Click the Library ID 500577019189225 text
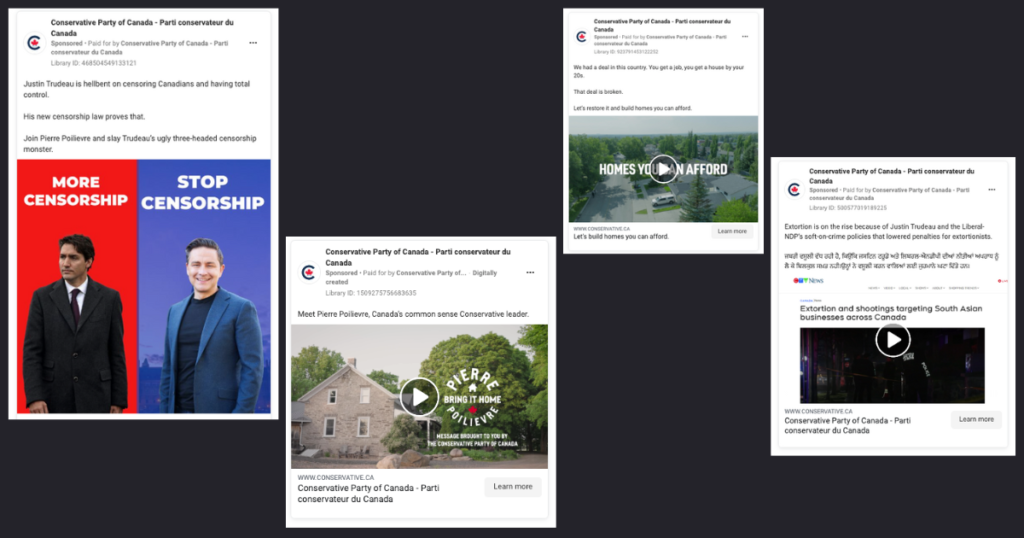Viewport: 1024px width, 538px height. pos(848,208)
